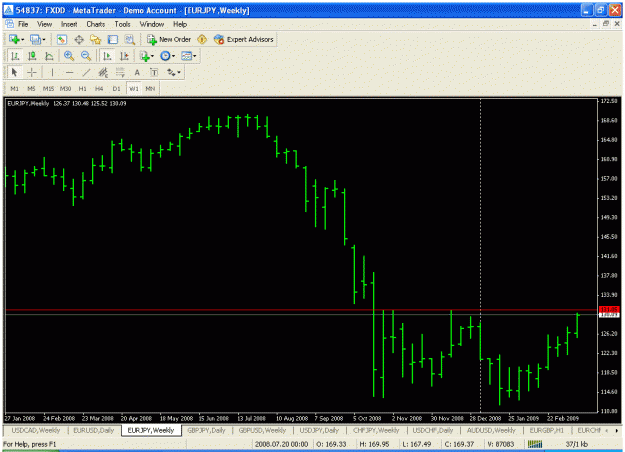Switch to D1 timeframe
The height and width of the screenshot is (452, 625).
coord(116,88)
